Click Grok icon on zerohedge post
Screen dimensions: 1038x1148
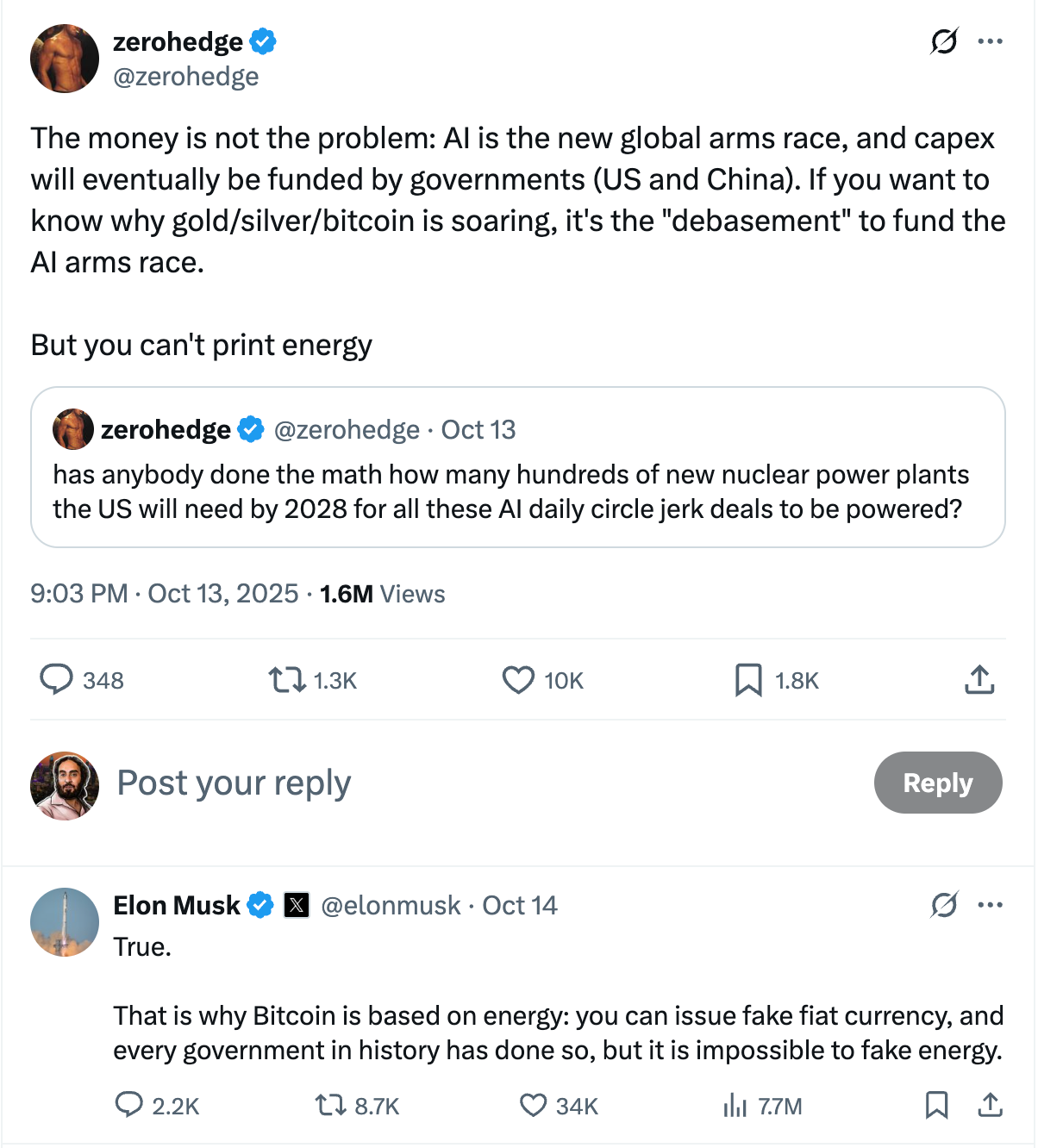(944, 41)
